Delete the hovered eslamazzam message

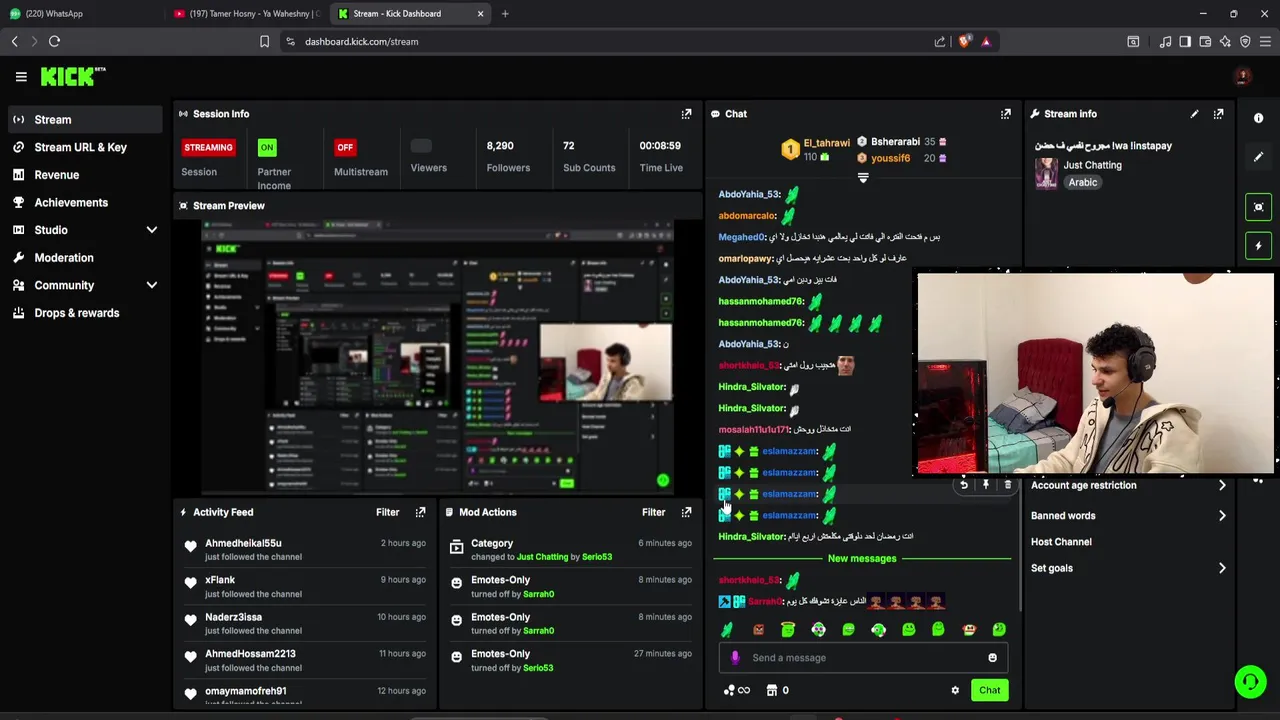pyautogui.click(x=1007, y=485)
